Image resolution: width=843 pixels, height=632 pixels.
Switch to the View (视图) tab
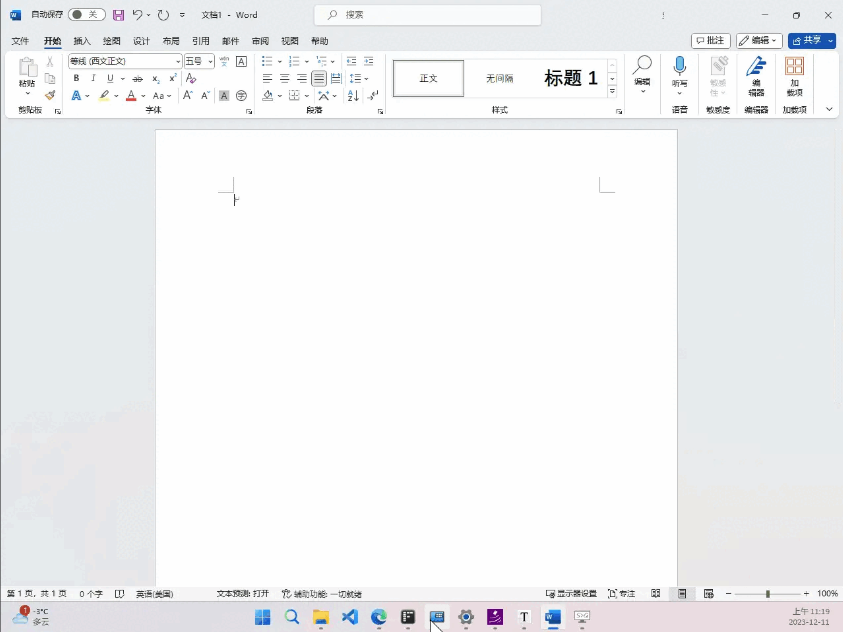tap(290, 41)
